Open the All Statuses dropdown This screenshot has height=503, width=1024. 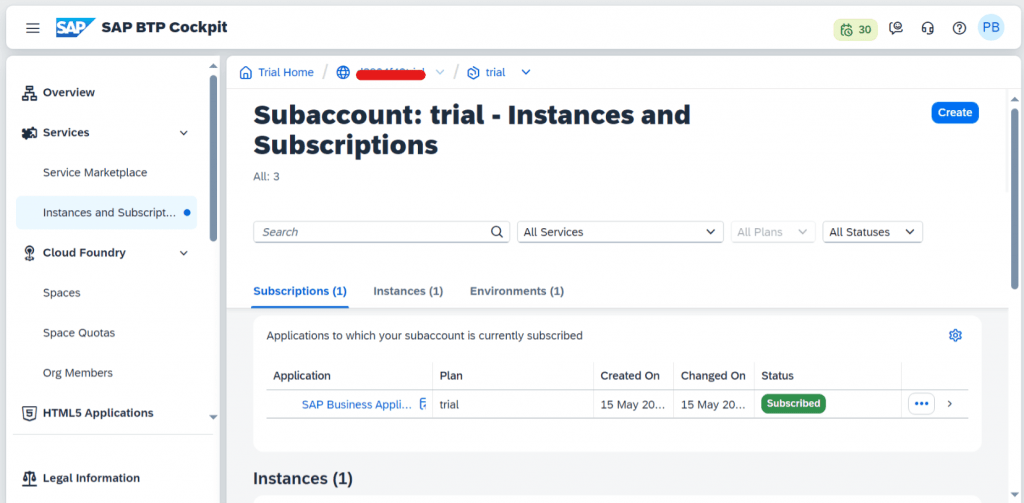coord(872,232)
